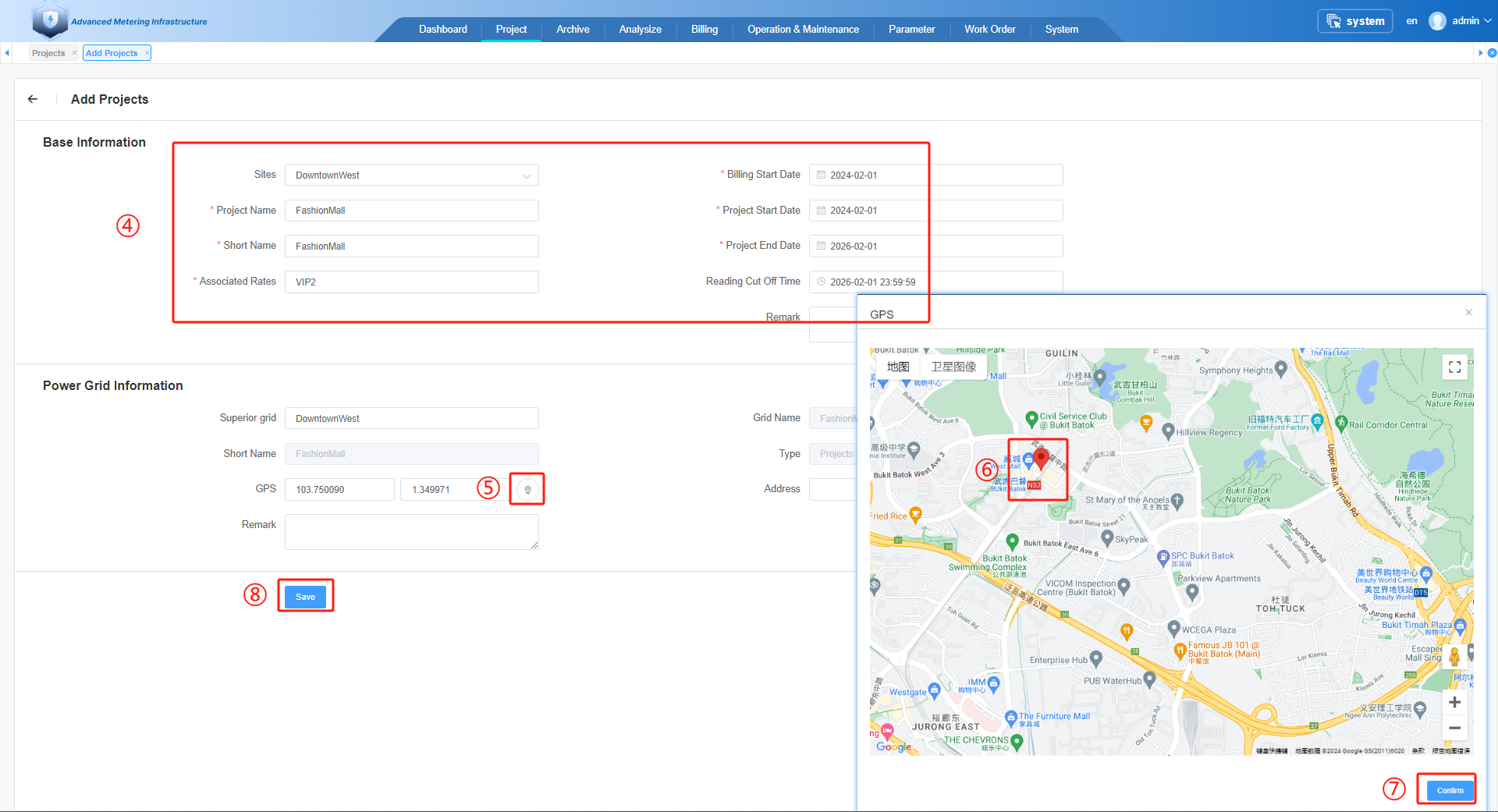Viewport: 1498px width, 812px height.
Task: Click the red location marker on map
Action: pos(1041,458)
